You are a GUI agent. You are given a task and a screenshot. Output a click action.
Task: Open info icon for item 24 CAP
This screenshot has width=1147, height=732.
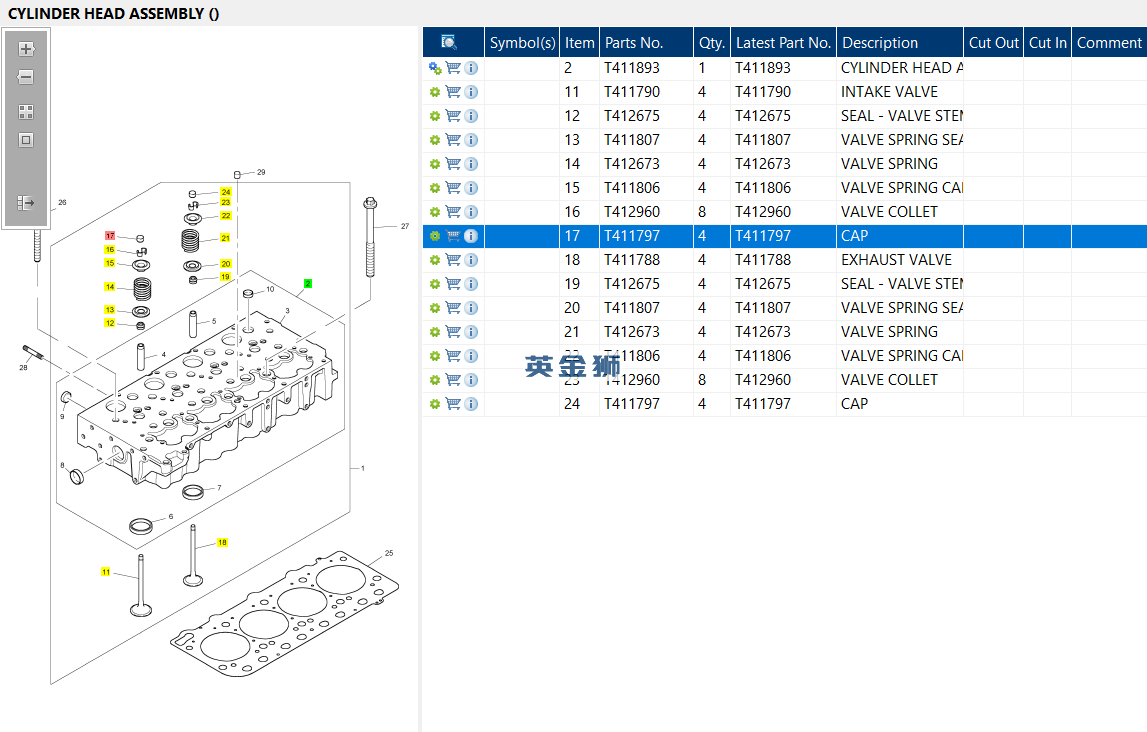coord(471,404)
